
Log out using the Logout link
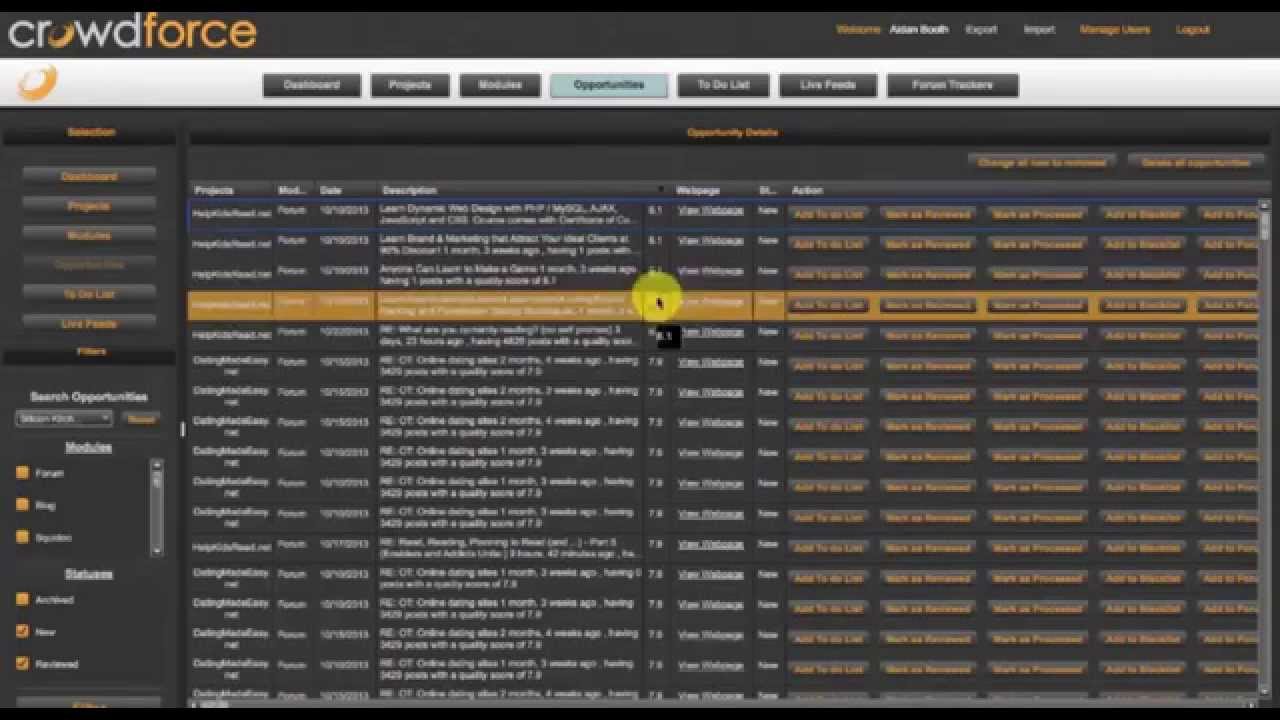tap(1193, 30)
